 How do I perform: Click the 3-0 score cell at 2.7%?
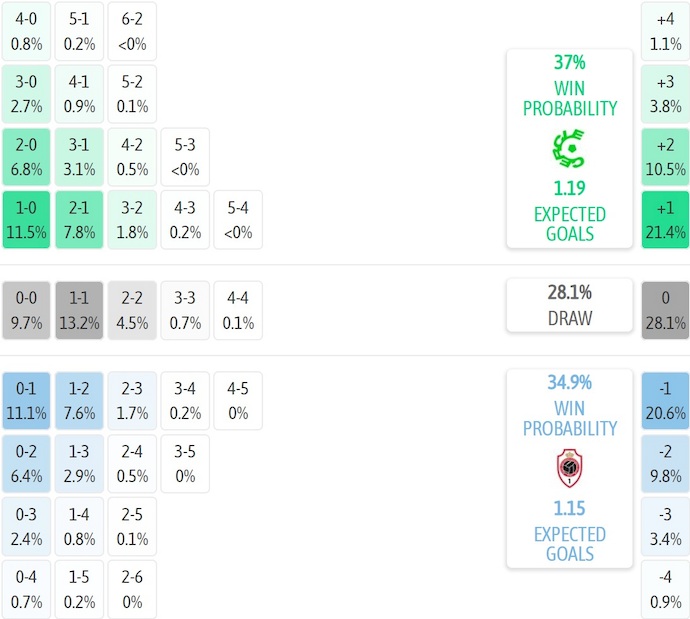(27, 95)
